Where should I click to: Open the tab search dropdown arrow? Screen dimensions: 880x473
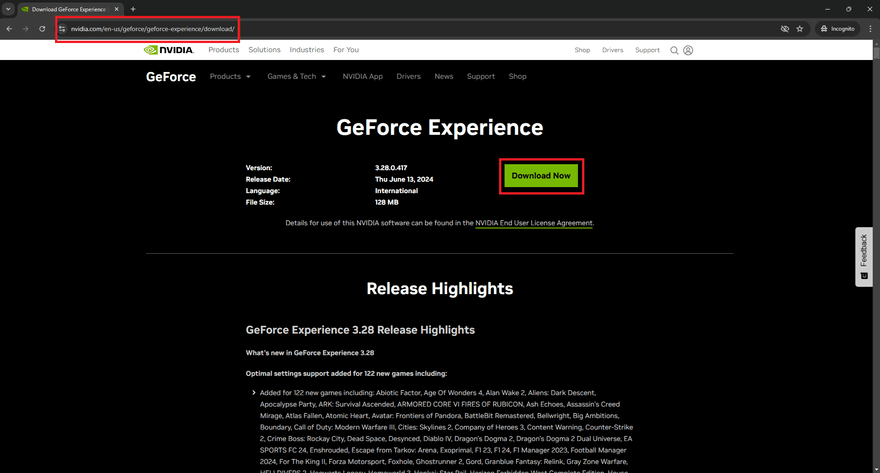tap(8, 9)
